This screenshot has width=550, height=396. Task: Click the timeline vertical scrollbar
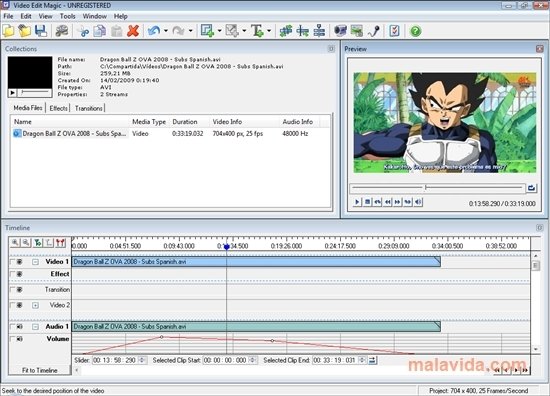[536, 302]
